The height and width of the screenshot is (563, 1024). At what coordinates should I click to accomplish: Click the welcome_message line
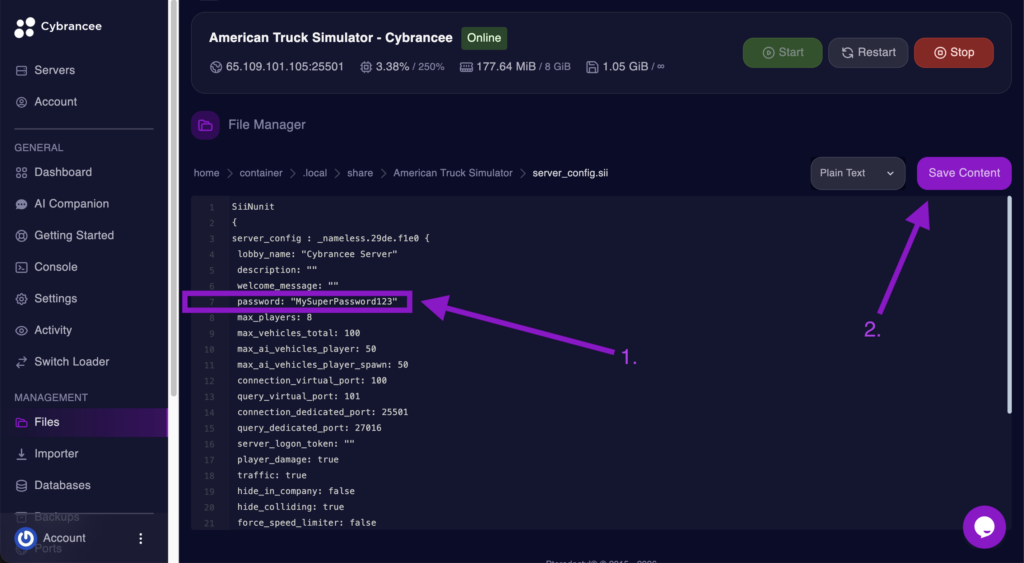coord(288,286)
